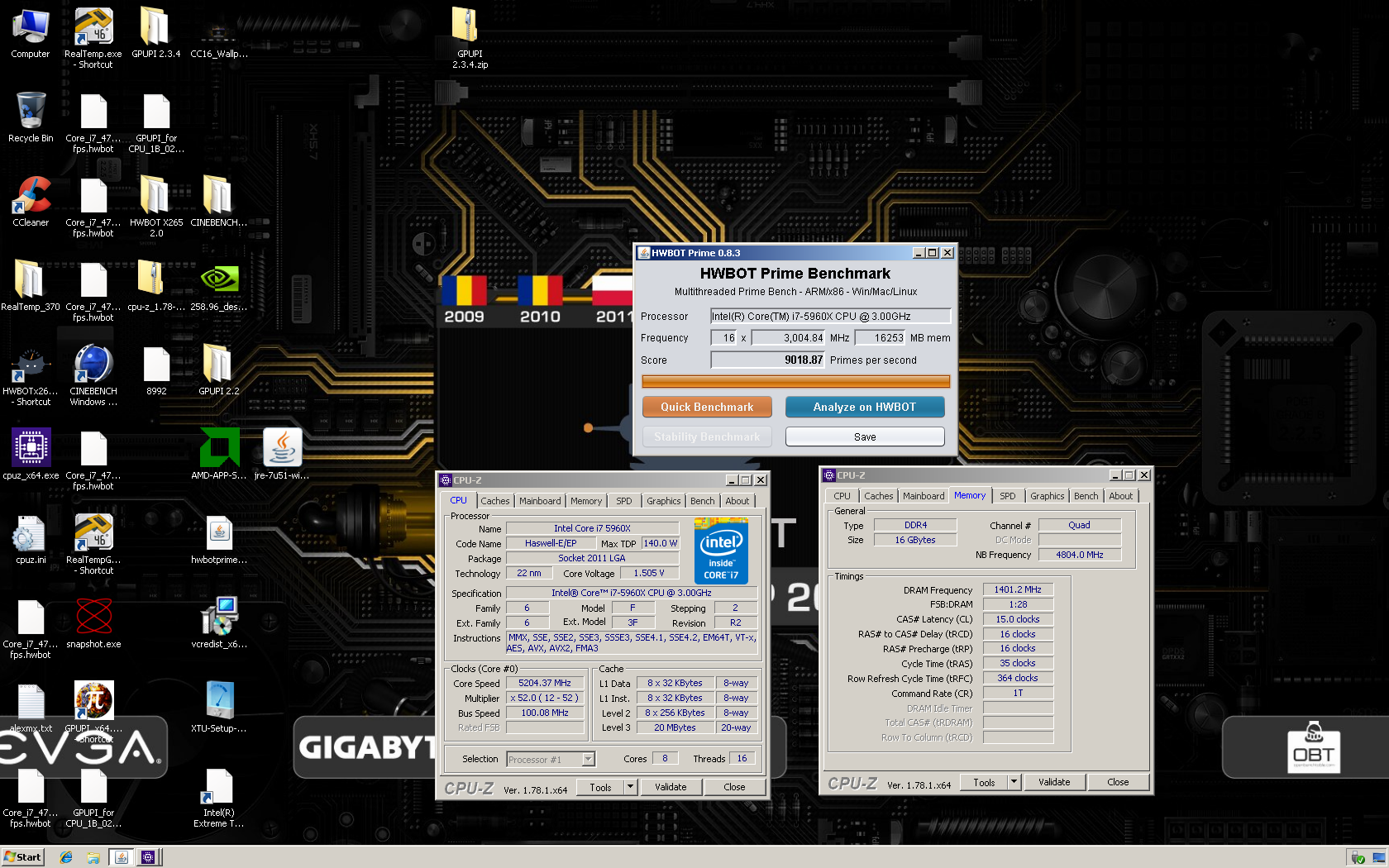Image resolution: width=1389 pixels, height=868 pixels.
Task: Launch the RealTempGT shortcut
Action: 93,544
